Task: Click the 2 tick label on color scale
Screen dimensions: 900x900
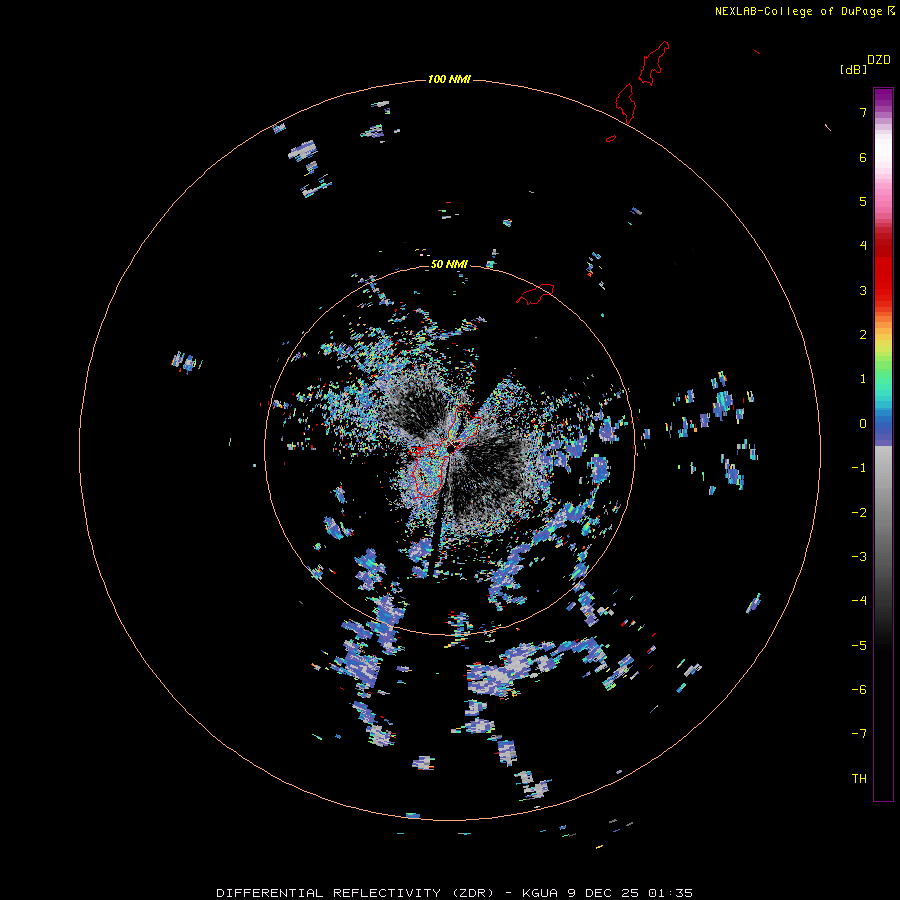Action: click(x=863, y=335)
